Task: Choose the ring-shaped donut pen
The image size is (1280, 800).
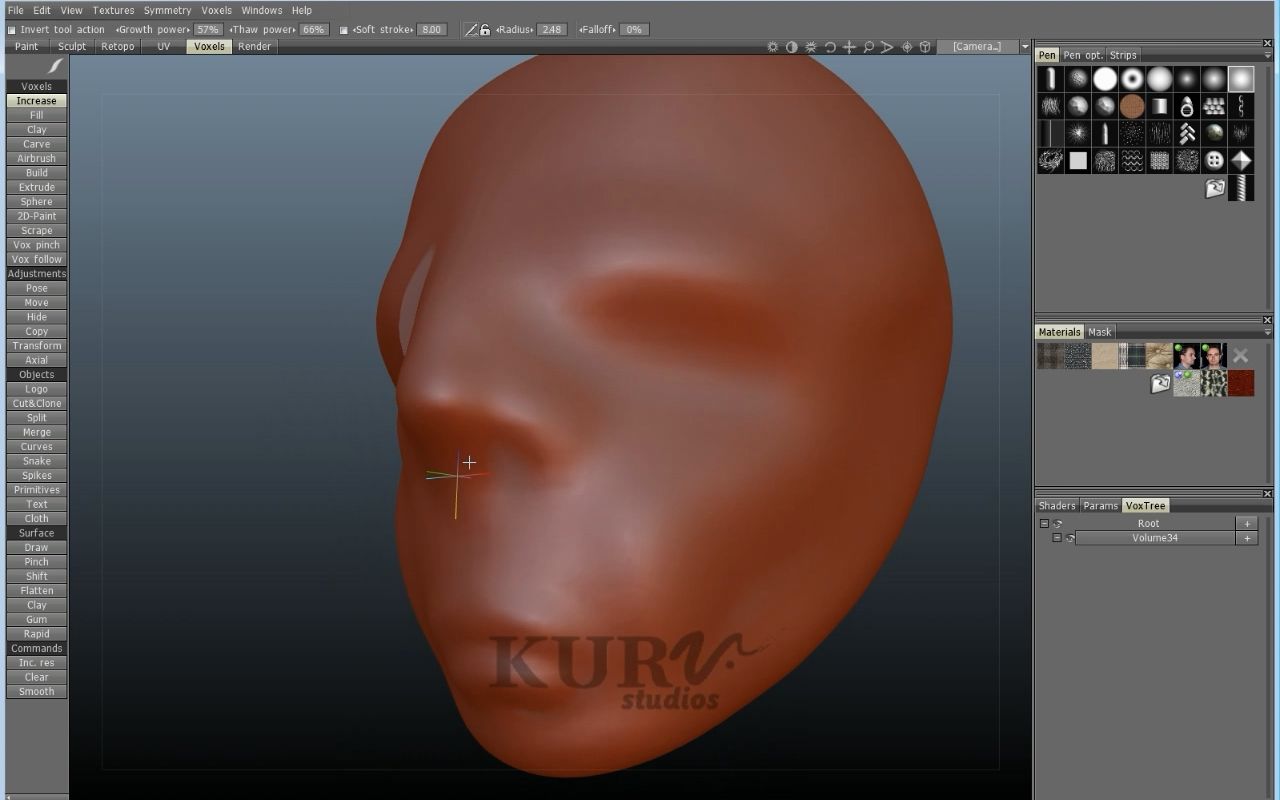Action: click(x=1132, y=79)
